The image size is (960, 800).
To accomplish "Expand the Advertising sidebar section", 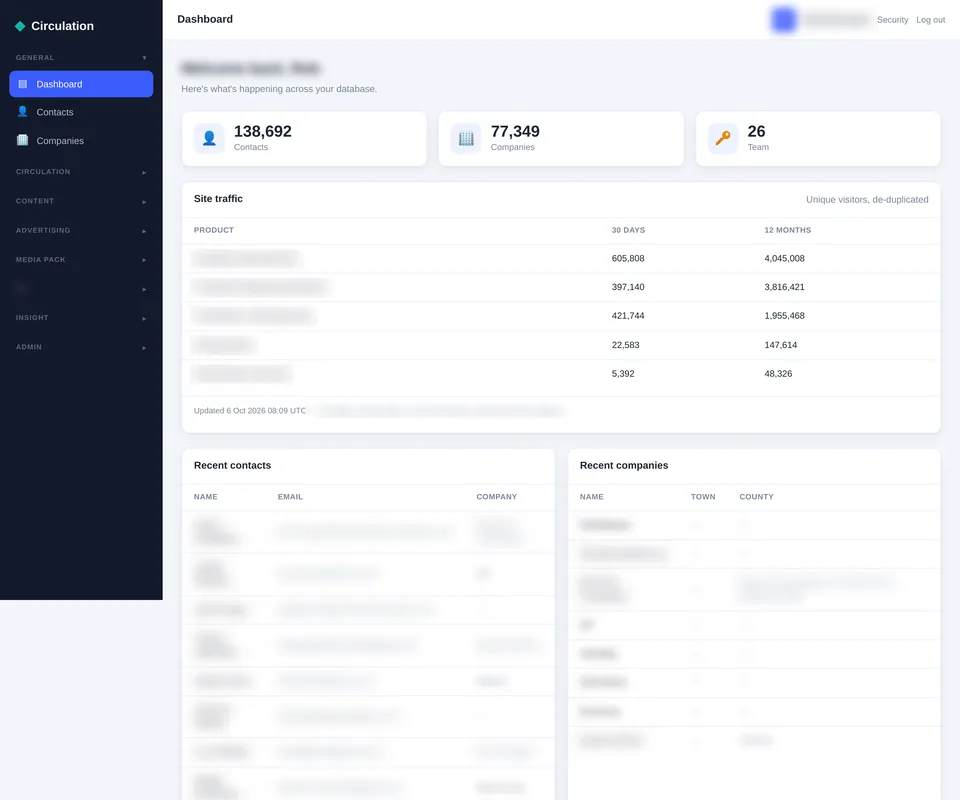I will (81, 230).
